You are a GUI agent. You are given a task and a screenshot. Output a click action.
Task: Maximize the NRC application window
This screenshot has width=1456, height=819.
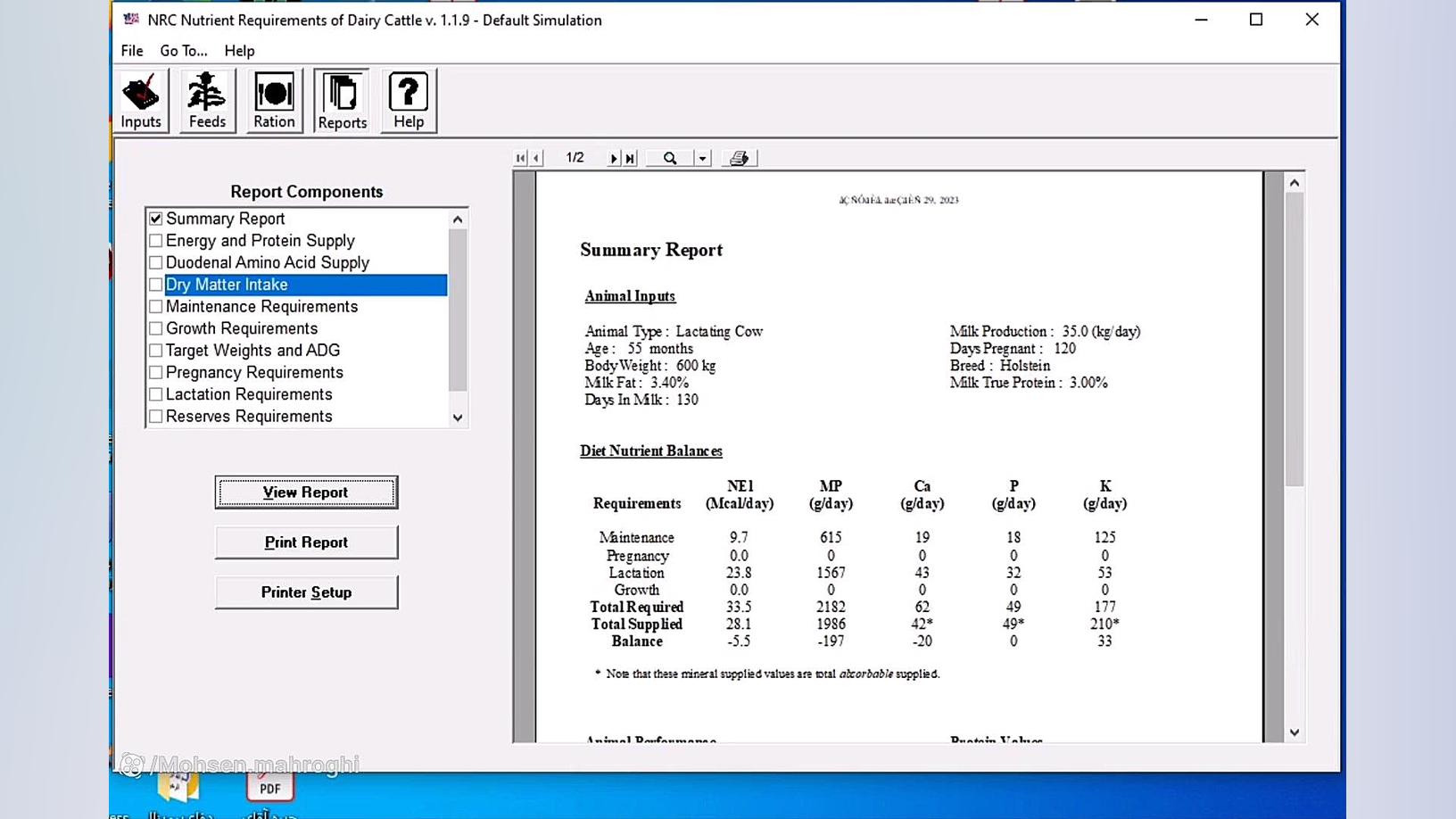(x=1256, y=20)
